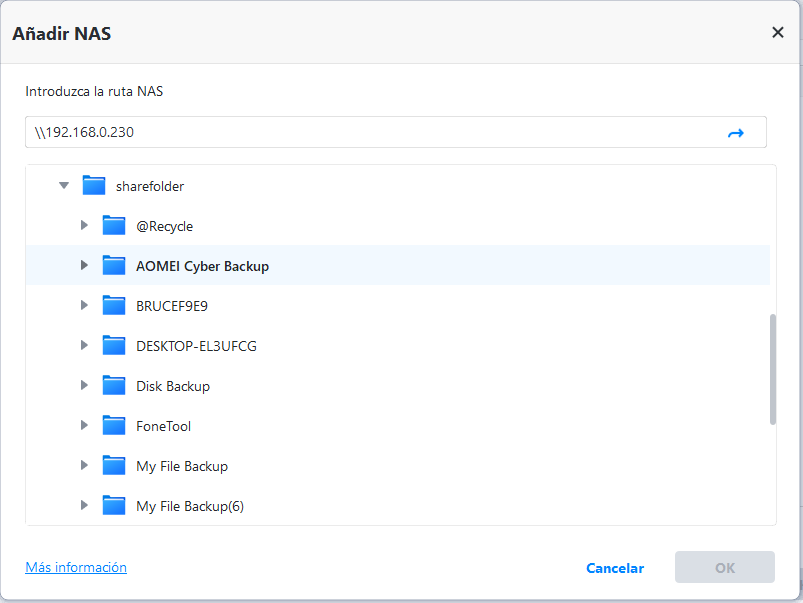Expand the My File Backup(6) arrow
The image size is (803, 603).
85,505
